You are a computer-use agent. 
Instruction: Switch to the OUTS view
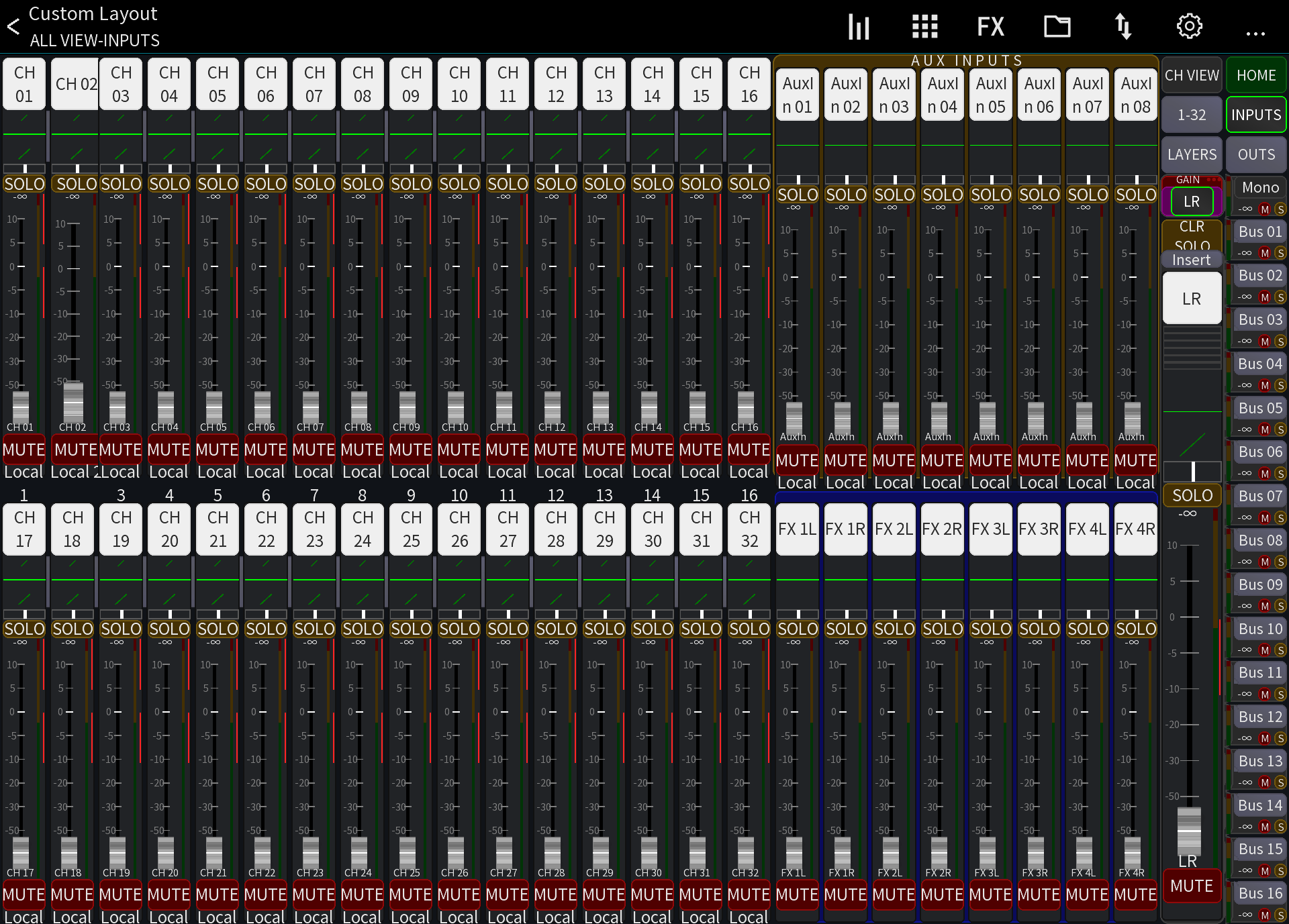pos(1256,154)
